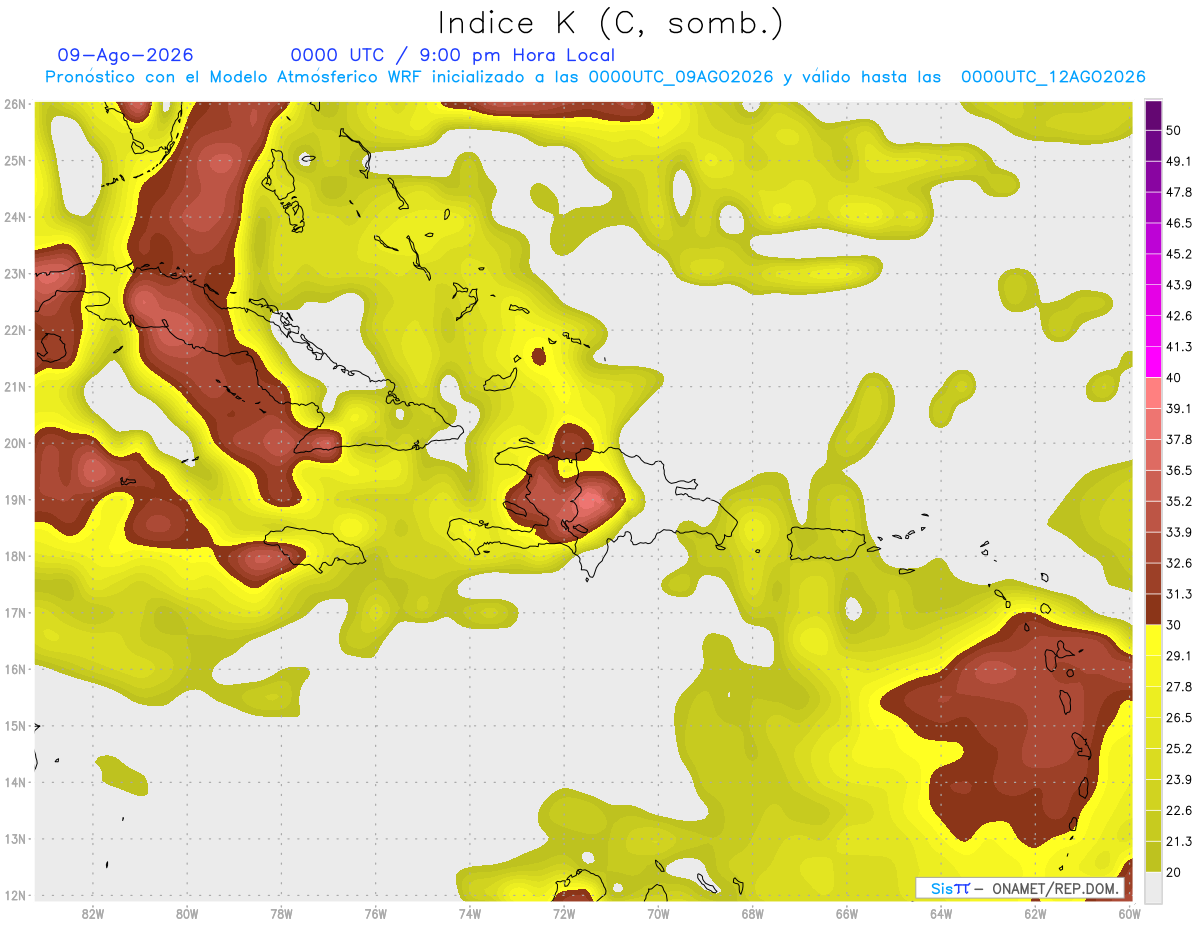This screenshot has width=1200, height=927.
Task: Click the '72W' longitude axis label
Action: tap(564, 913)
